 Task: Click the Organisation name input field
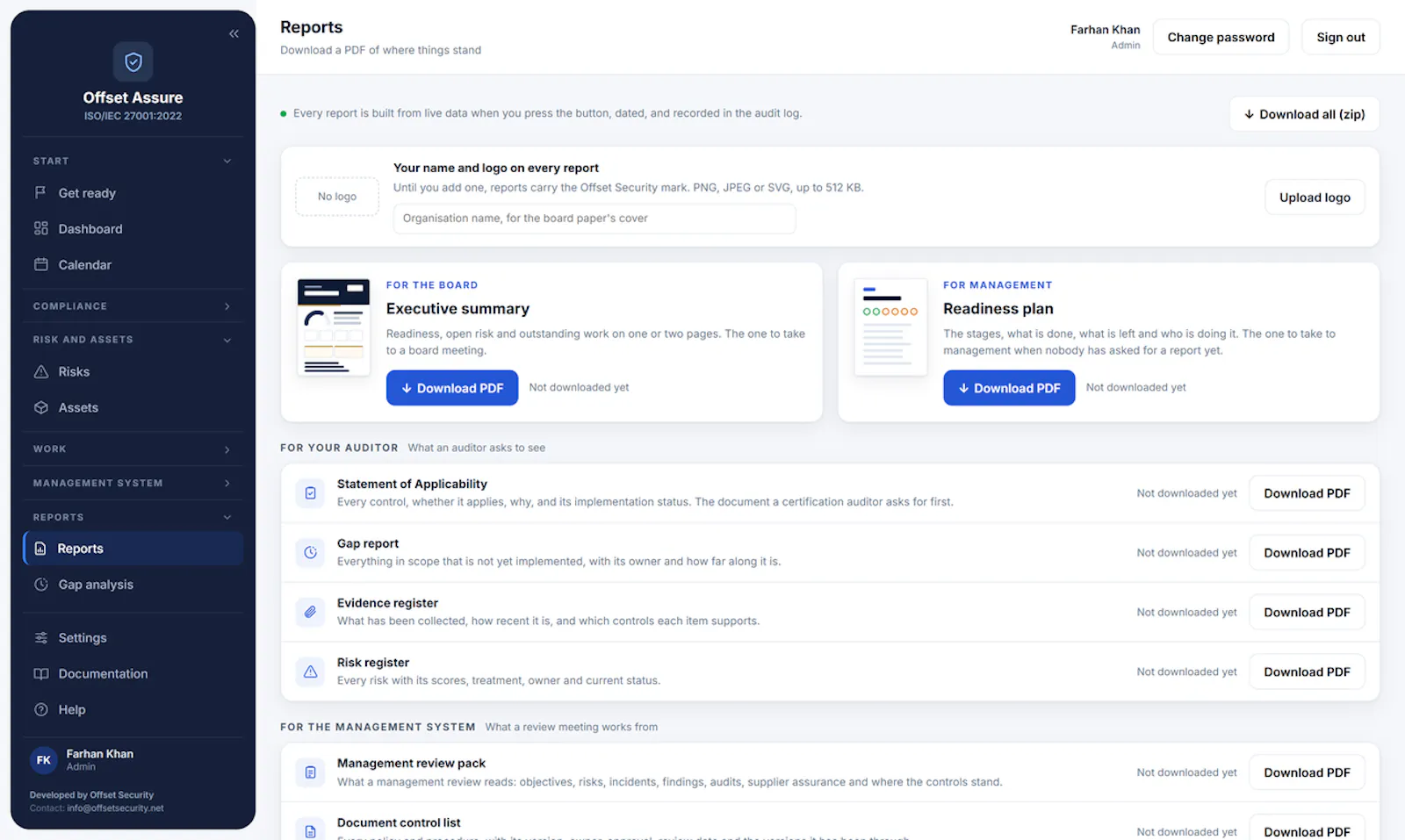click(x=594, y=219)
